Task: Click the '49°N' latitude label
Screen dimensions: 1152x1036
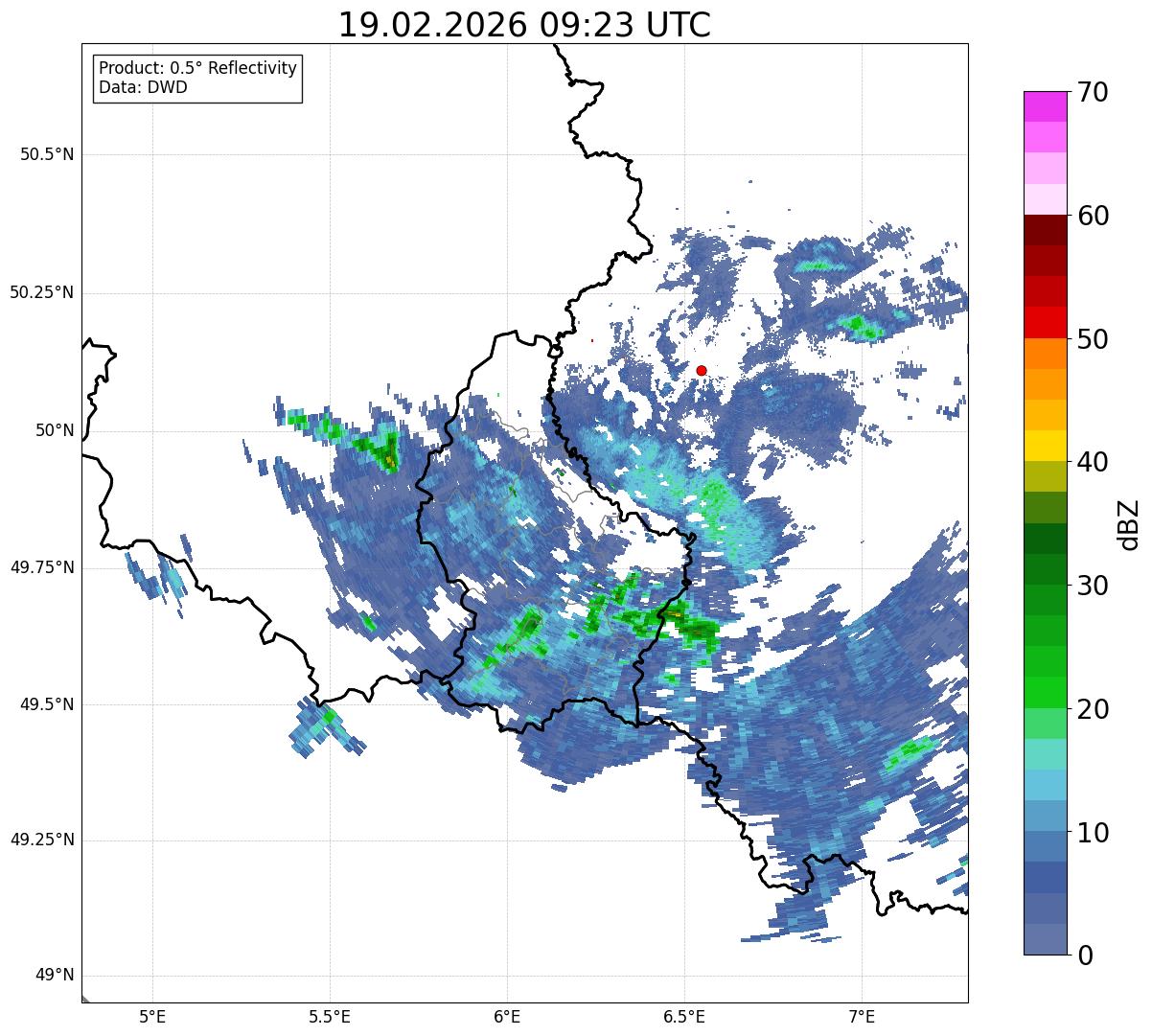Action: [54, 976]
